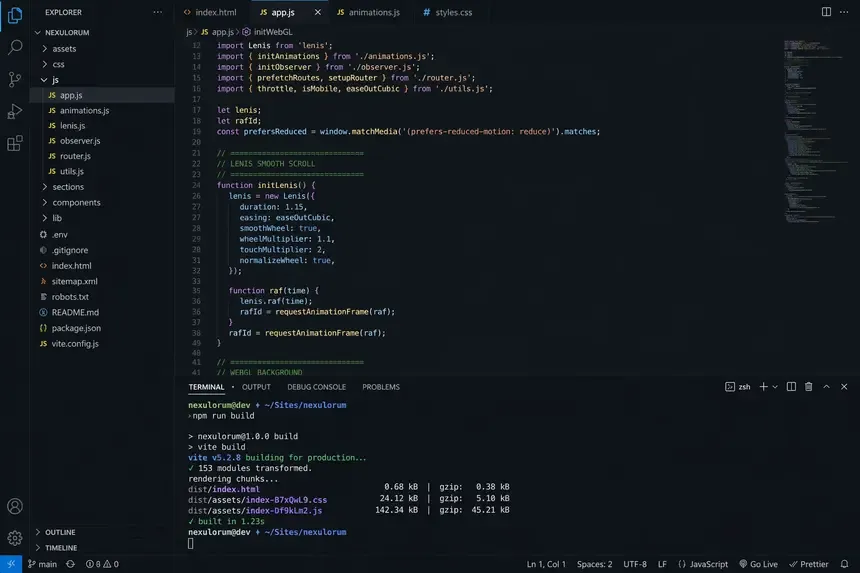This screenshot has width=860, height=573.
Task: Open sitemap.xml in explorer
Action: coord(103,281)
